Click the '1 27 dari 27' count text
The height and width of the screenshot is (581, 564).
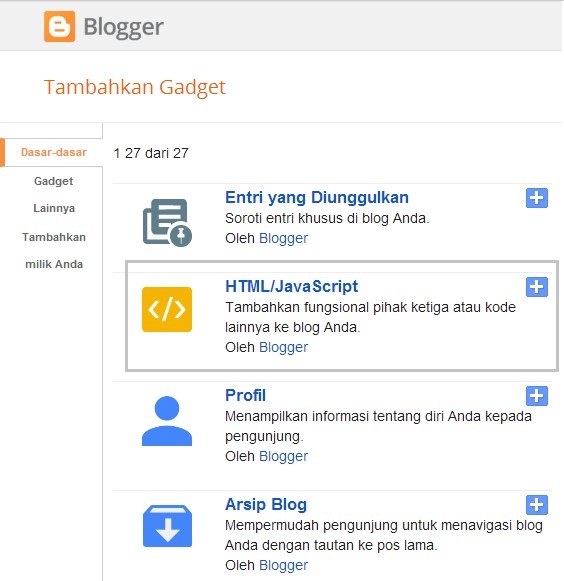(151, 153)
